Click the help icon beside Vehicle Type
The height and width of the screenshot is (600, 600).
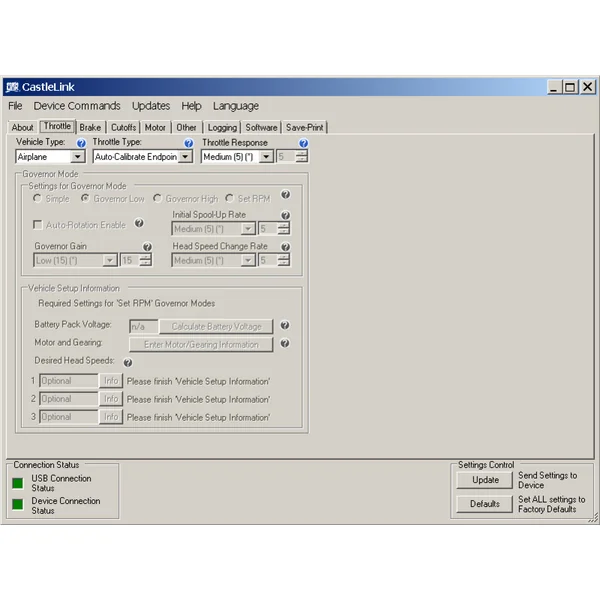coord(81,143)
